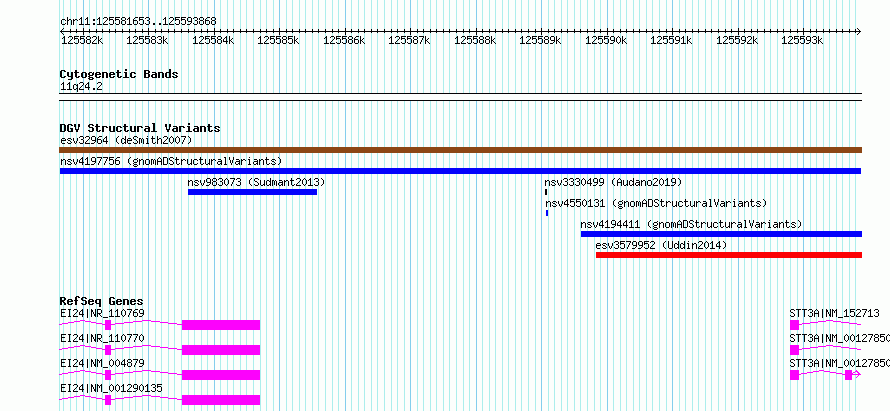Open the nsv983073 (Sudmant2013) variant label
This screenshot has height=411, width=890.
coord(256,182)
